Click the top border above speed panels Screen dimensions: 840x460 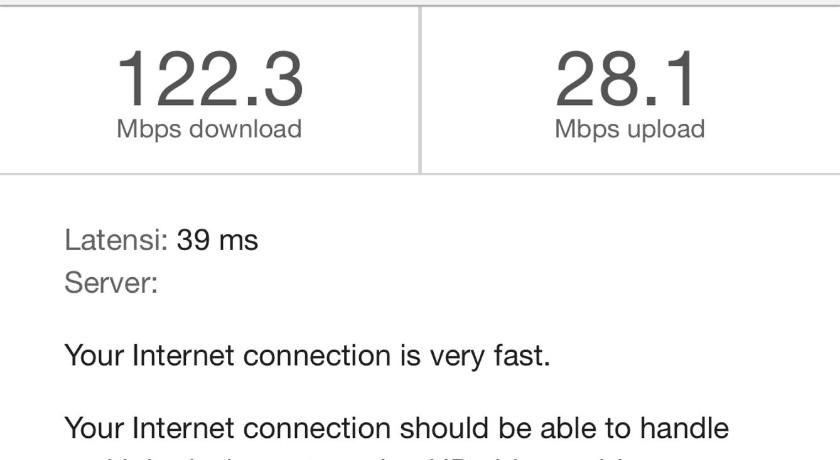pyautogui.click(x=420, y=6)
